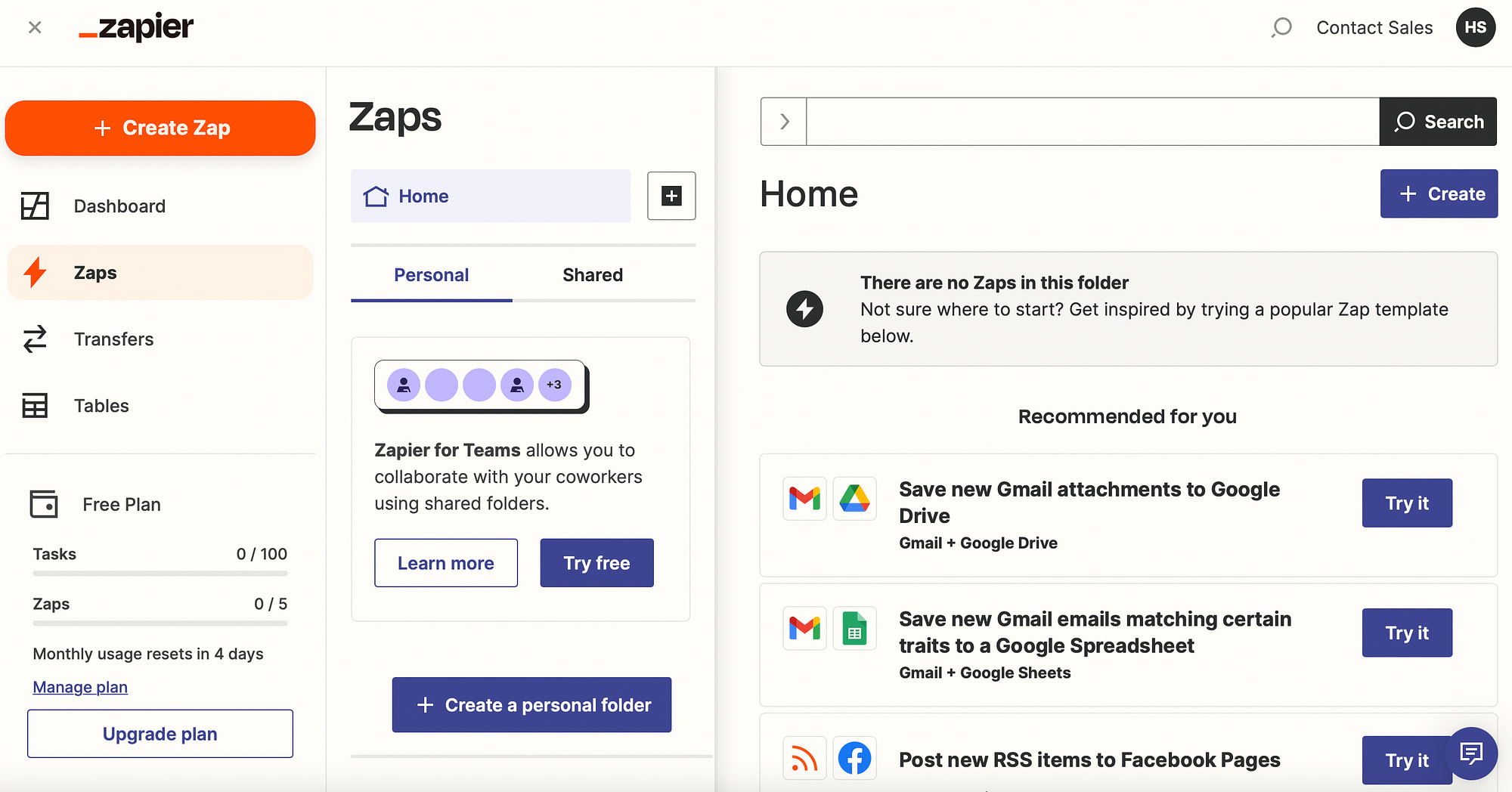
Task: Switch to the Shared tab
Action: [x=593, y=275]
